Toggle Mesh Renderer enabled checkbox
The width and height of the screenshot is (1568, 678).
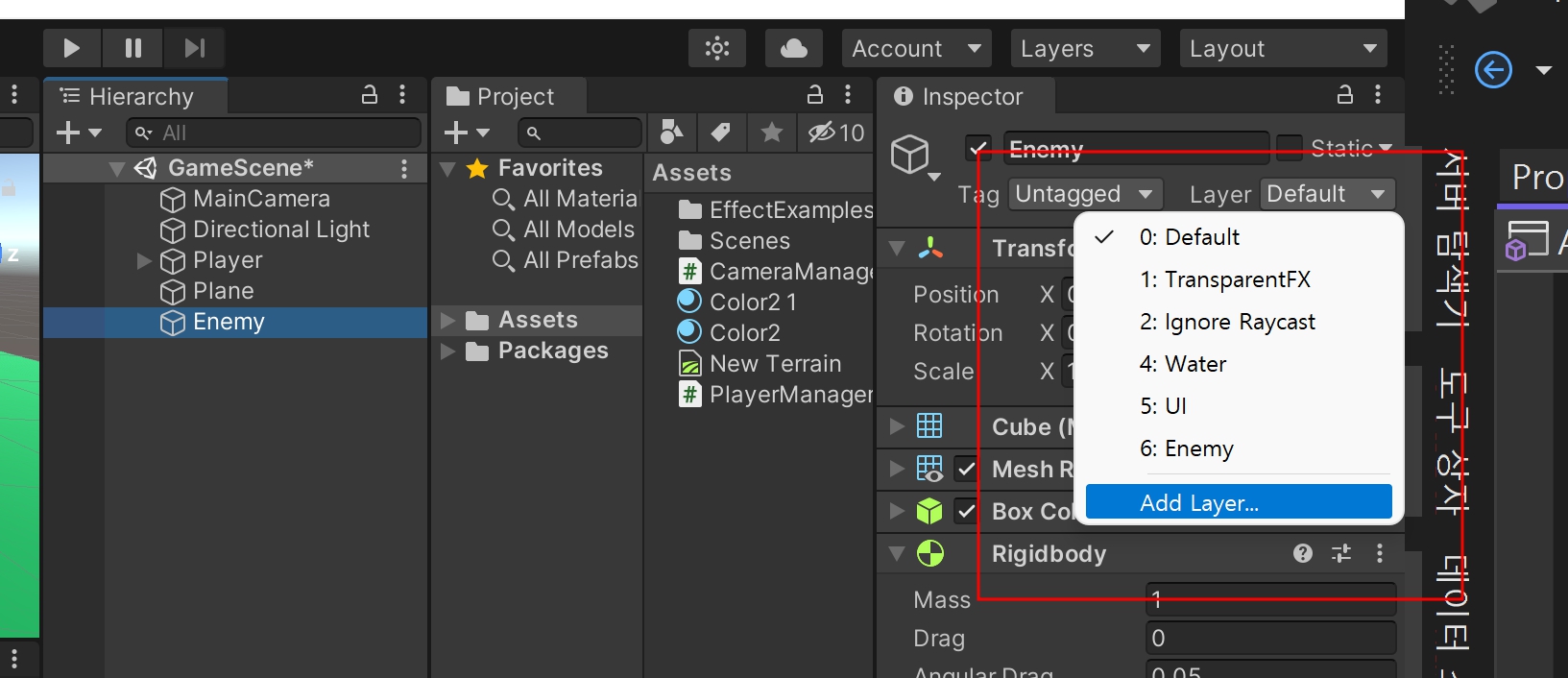pos(967,470)
